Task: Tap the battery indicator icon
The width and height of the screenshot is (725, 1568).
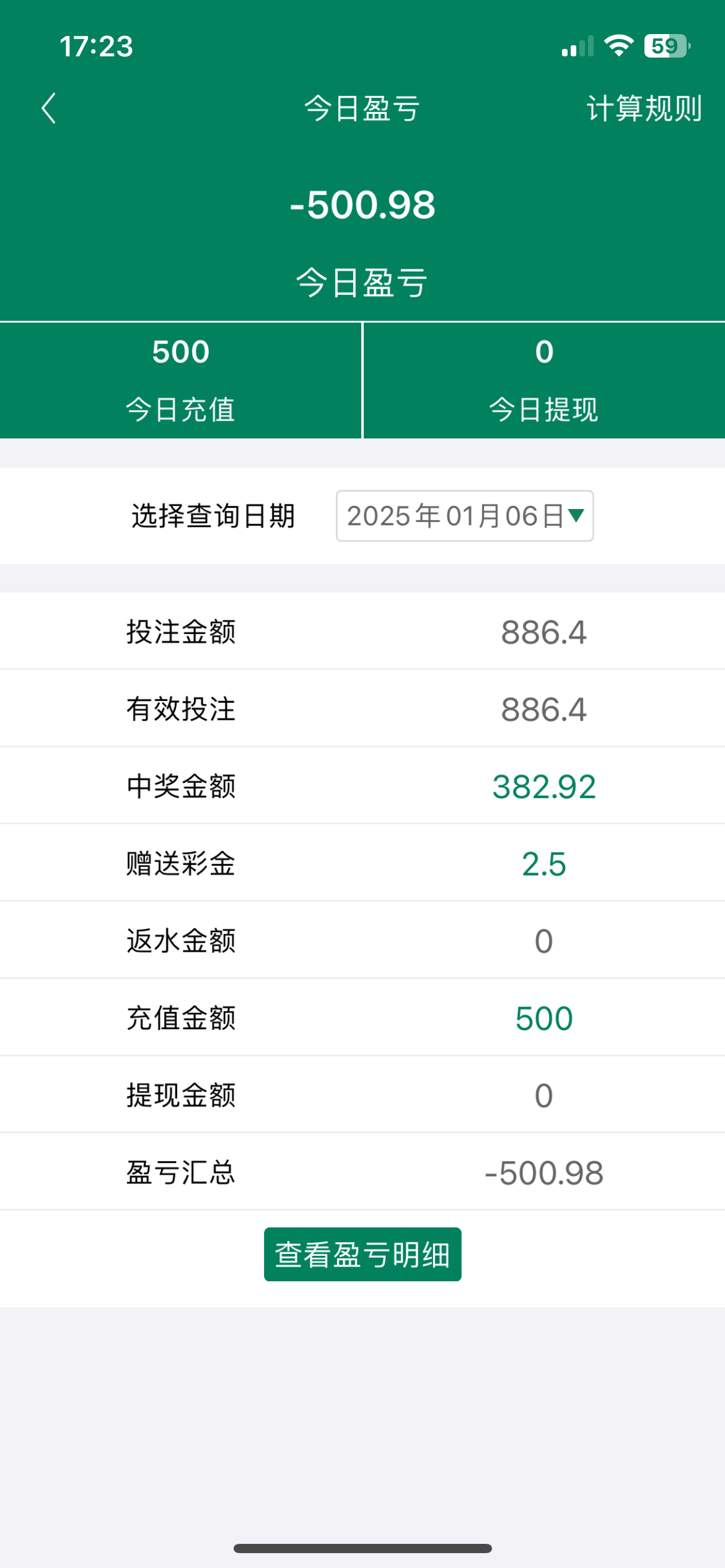Action: click(x=667, y=46)
